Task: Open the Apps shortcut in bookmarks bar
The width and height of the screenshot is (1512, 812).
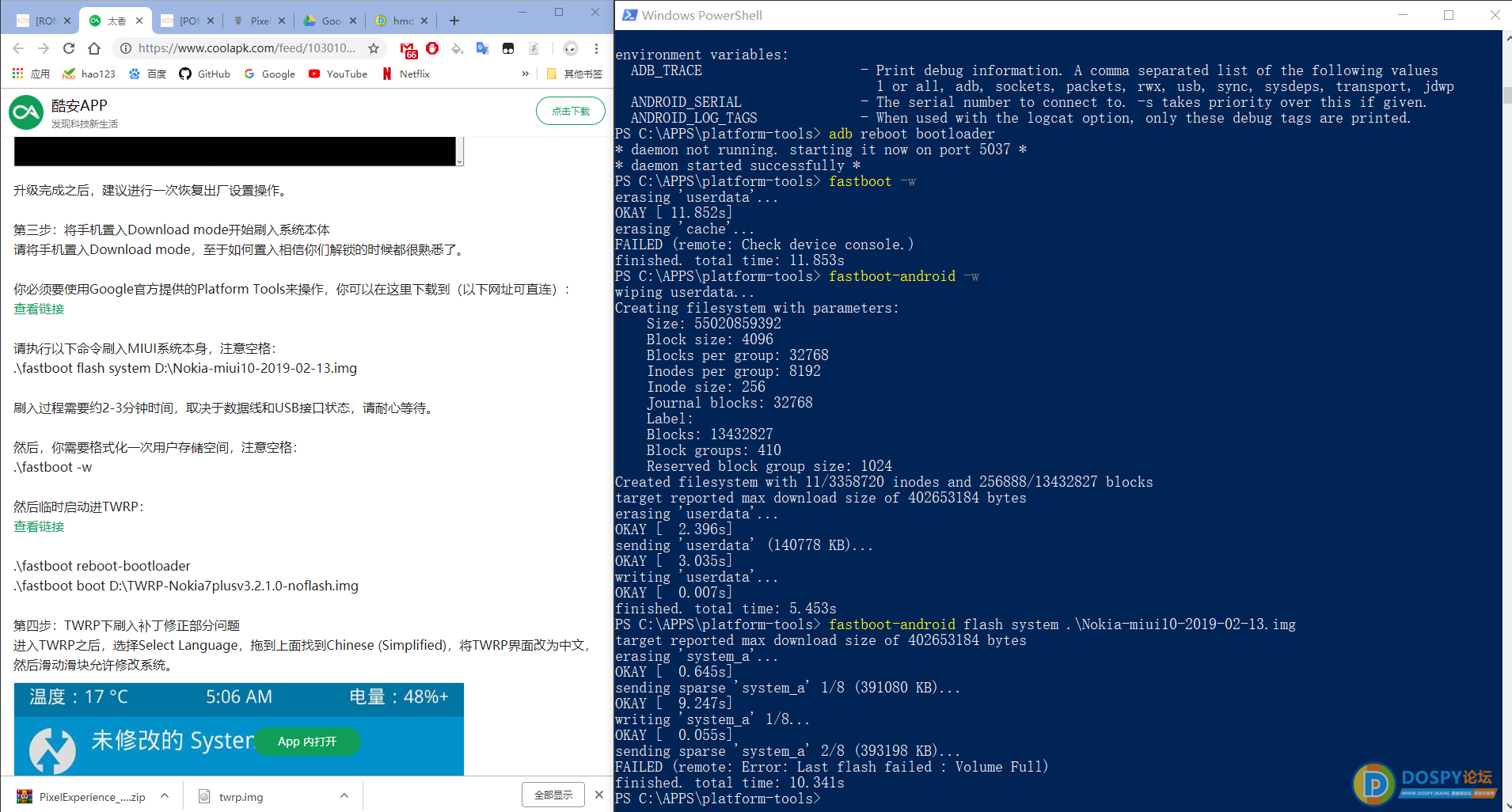Action: coord(31,74)
